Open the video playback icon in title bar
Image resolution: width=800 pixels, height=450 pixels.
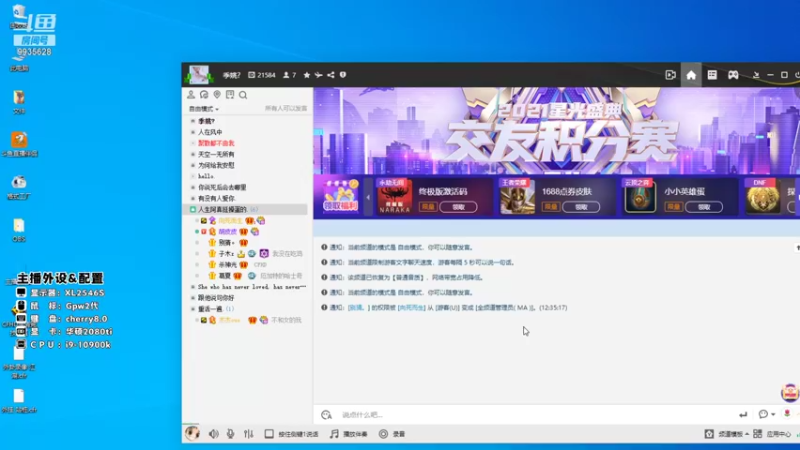click(x=670, y=75)
